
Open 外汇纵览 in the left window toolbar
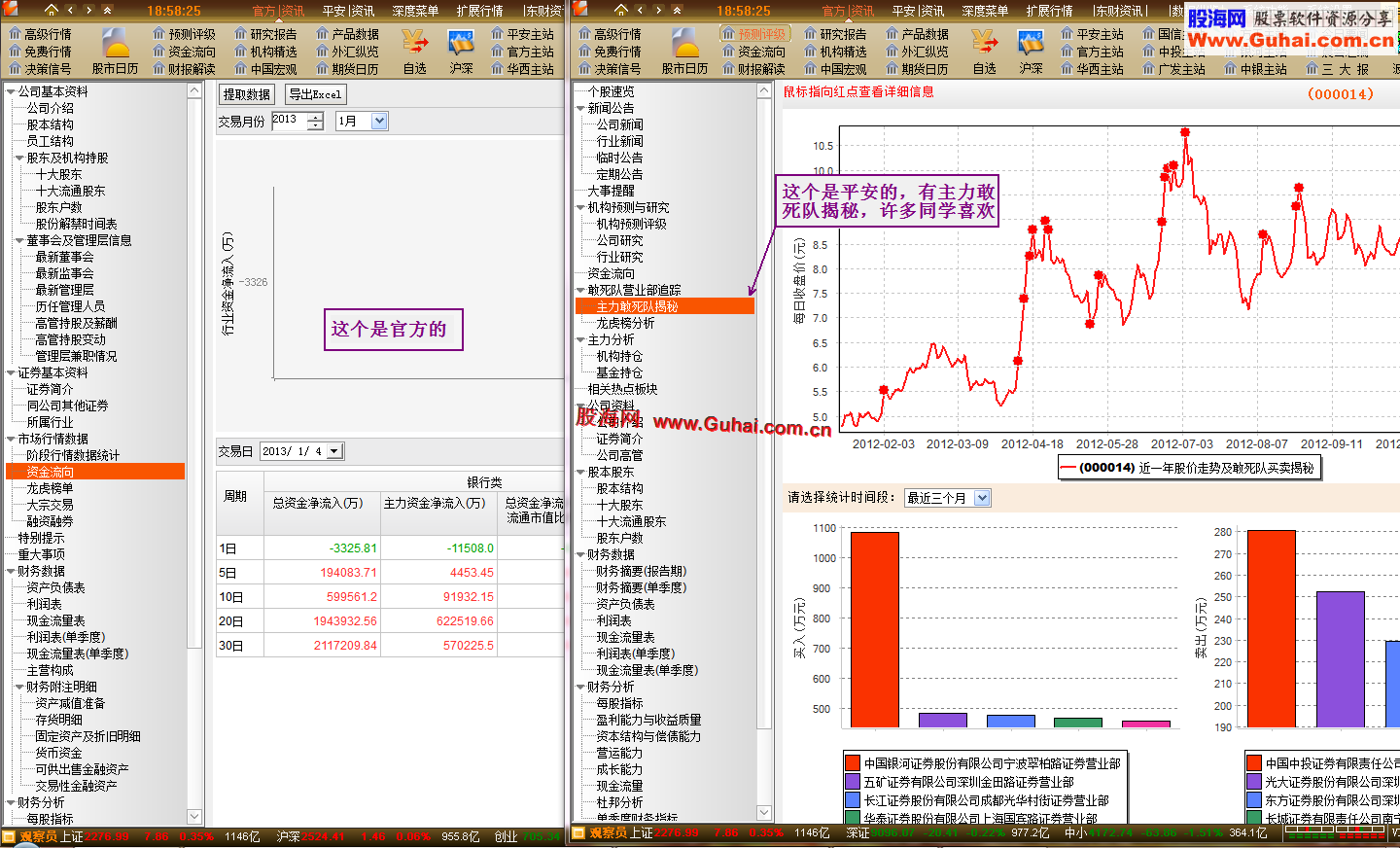click(x=347, y=52)
